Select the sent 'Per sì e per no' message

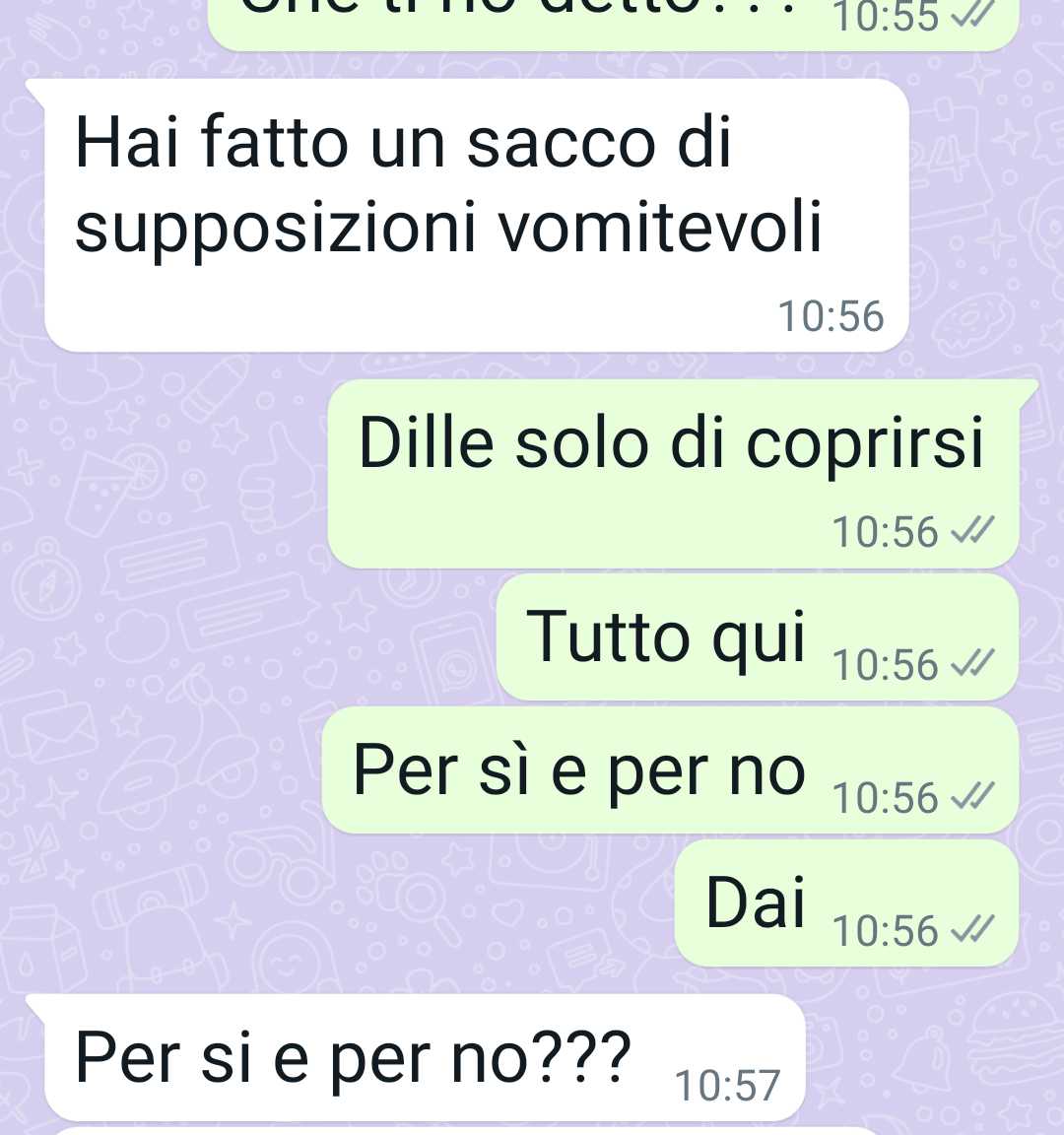tap(670, 770)
